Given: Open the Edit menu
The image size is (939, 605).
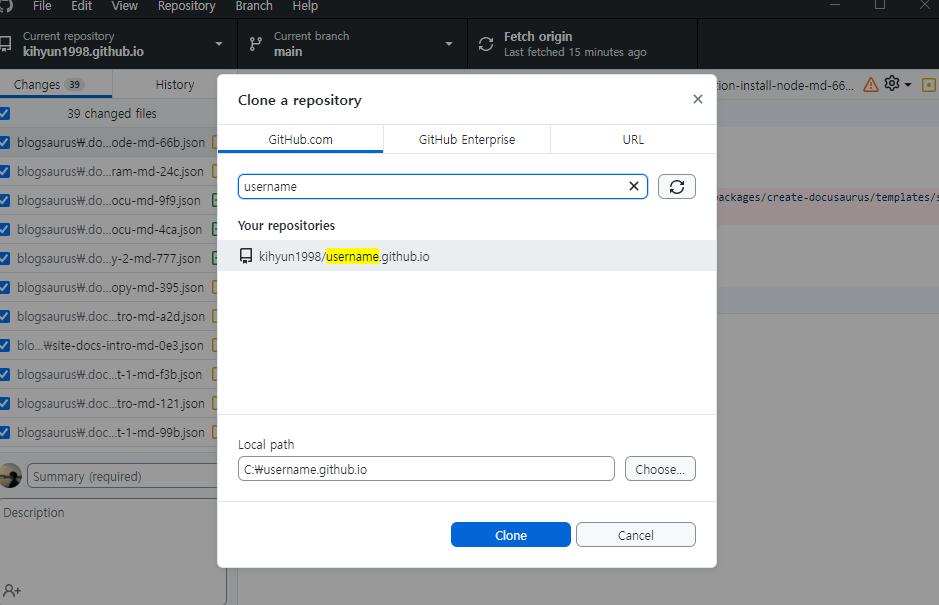Looking at the screenshot, I should (x=81, y=6).
